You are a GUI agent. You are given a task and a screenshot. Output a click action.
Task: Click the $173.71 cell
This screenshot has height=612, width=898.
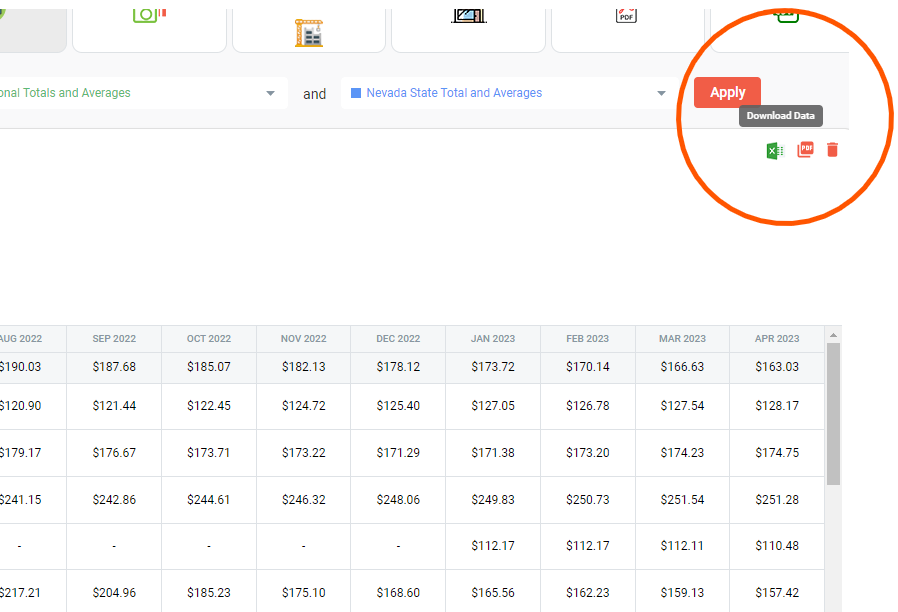pos(209,453)
